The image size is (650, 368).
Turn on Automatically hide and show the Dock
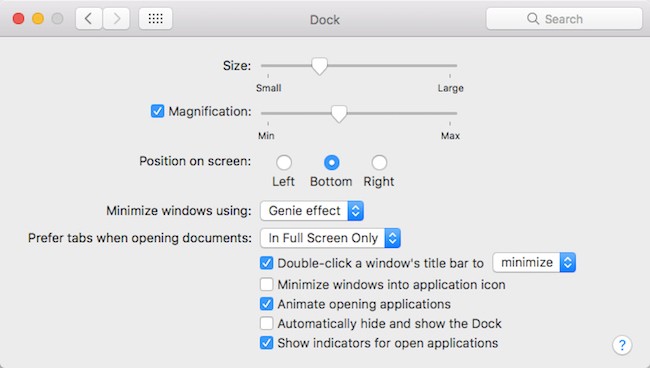[x=267, y=323]
